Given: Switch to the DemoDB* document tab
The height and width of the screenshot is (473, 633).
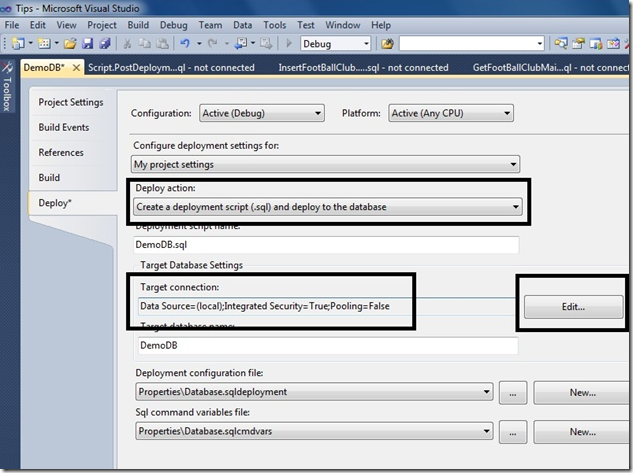Looking at the screenshot, I should pyautogui.click(x=44, y=68).
